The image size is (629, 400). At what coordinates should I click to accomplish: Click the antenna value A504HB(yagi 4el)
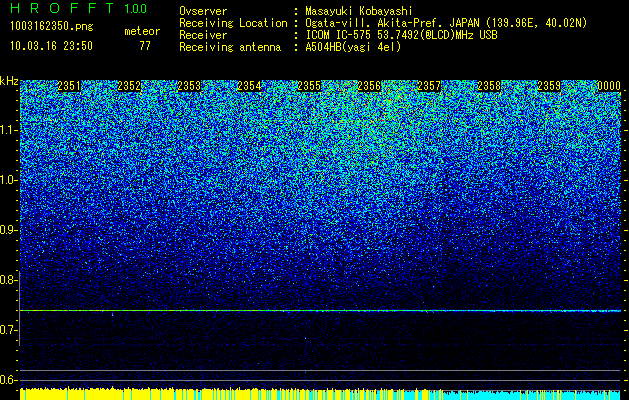coord(353,47)
